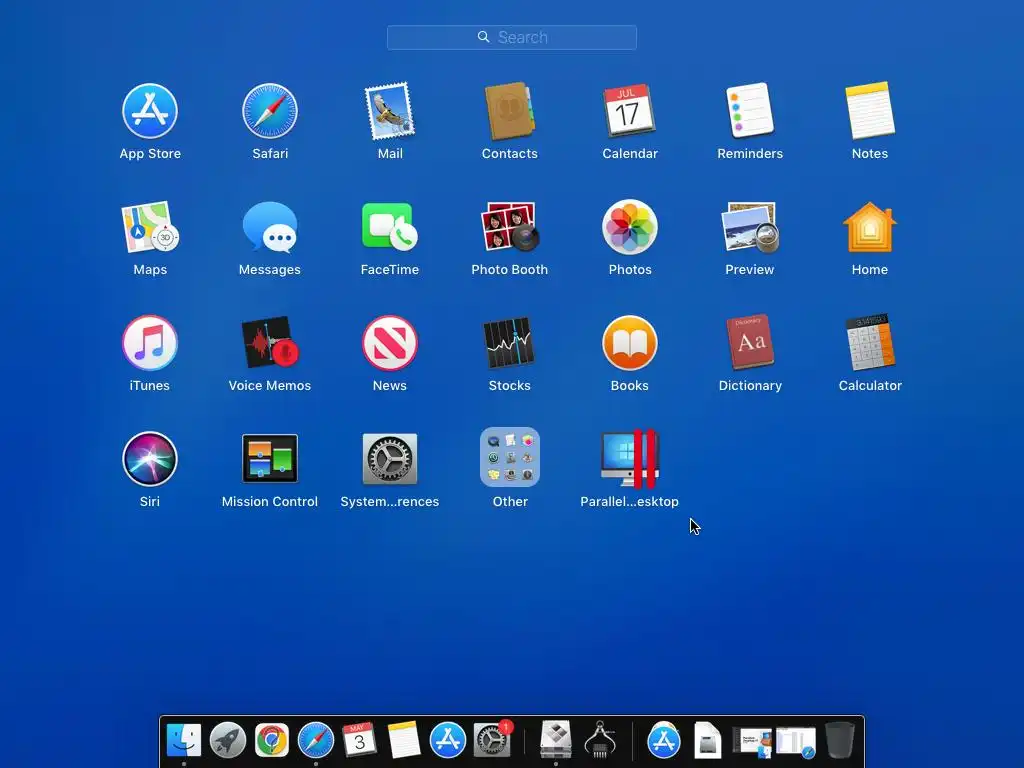Viewport: 1024px width, 768px height.
Task: Launch the Messages app
Action: coord(270,227)
